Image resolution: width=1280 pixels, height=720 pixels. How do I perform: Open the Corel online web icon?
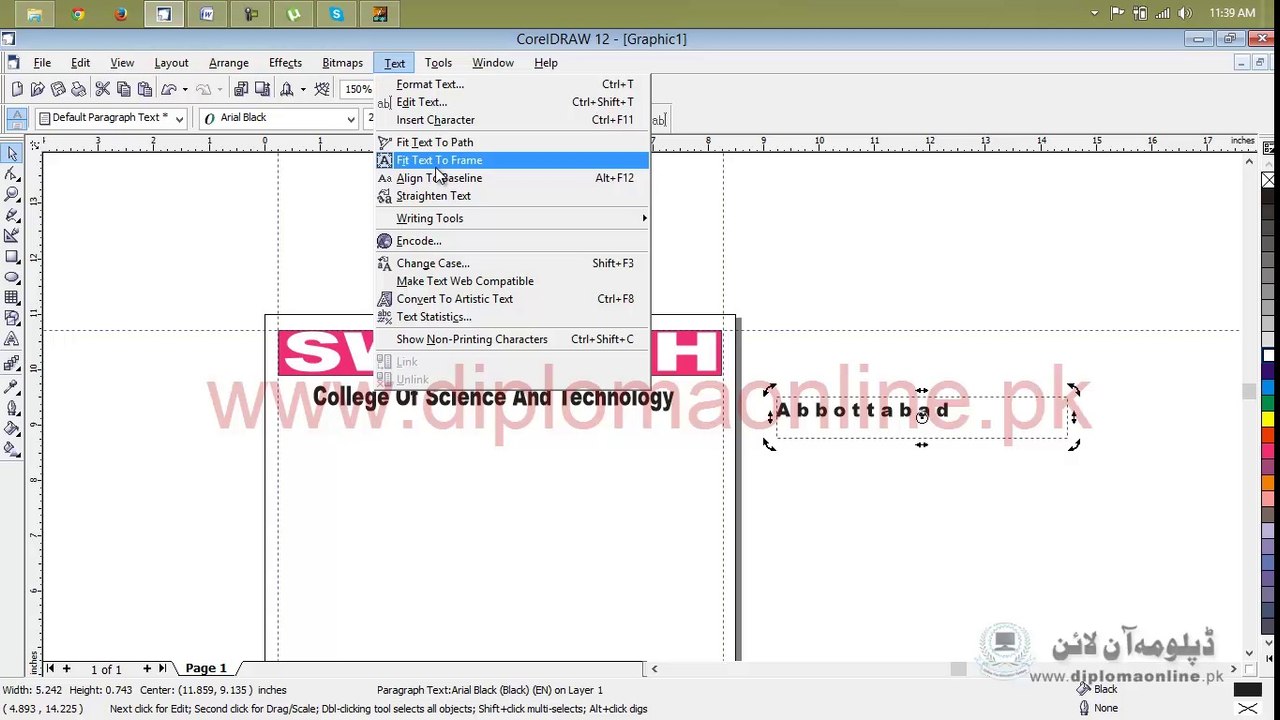[x=322, y=89]
